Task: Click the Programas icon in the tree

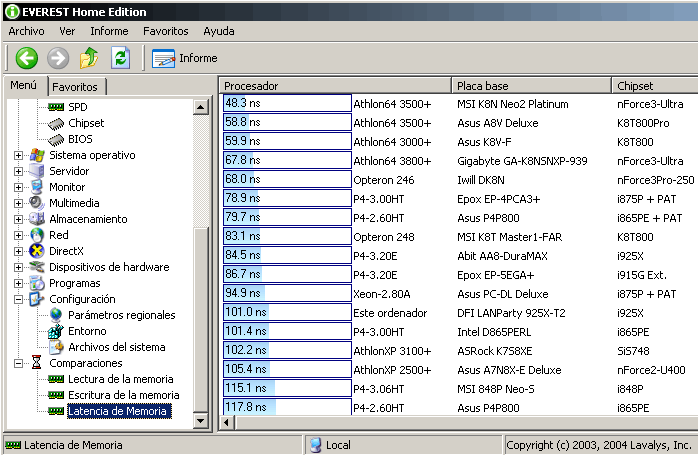Action: click(37, 283)
